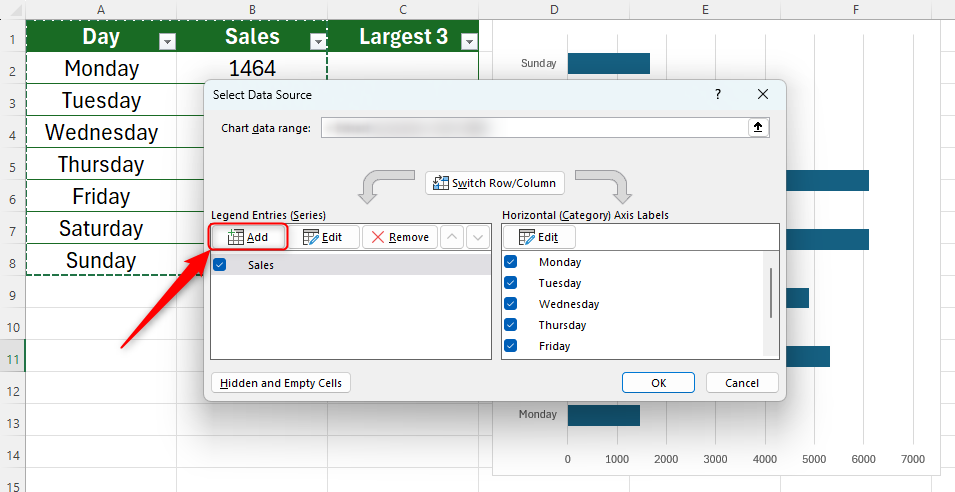Click the Sunday axis label in chart
The image size is (955, 492).
538,63
